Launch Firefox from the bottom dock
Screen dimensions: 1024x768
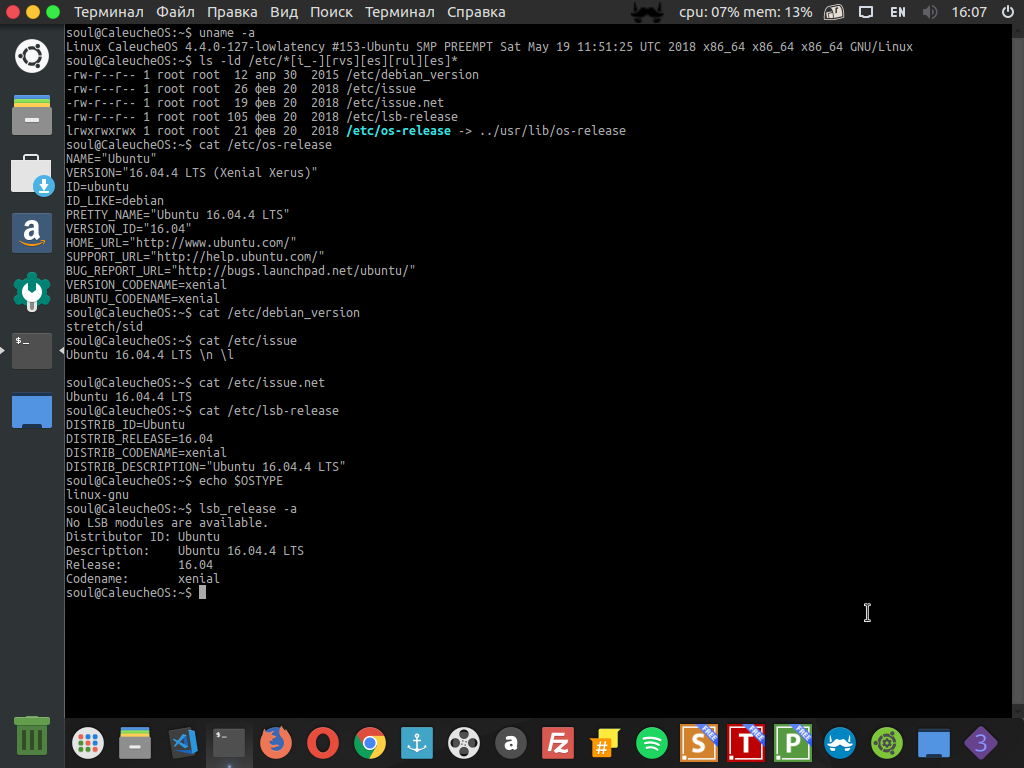tap(276, 743)
